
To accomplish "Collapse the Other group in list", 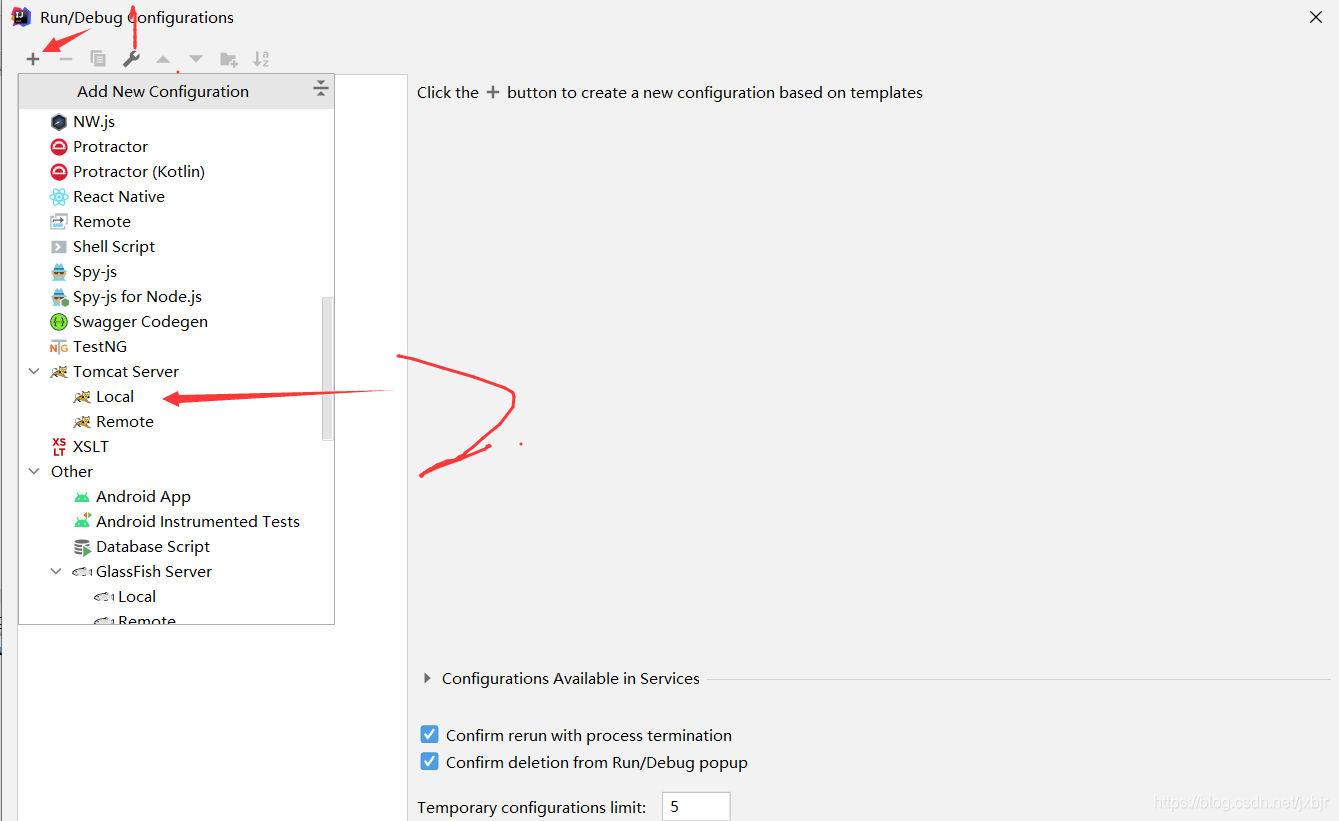I will [x=34, y=472].
